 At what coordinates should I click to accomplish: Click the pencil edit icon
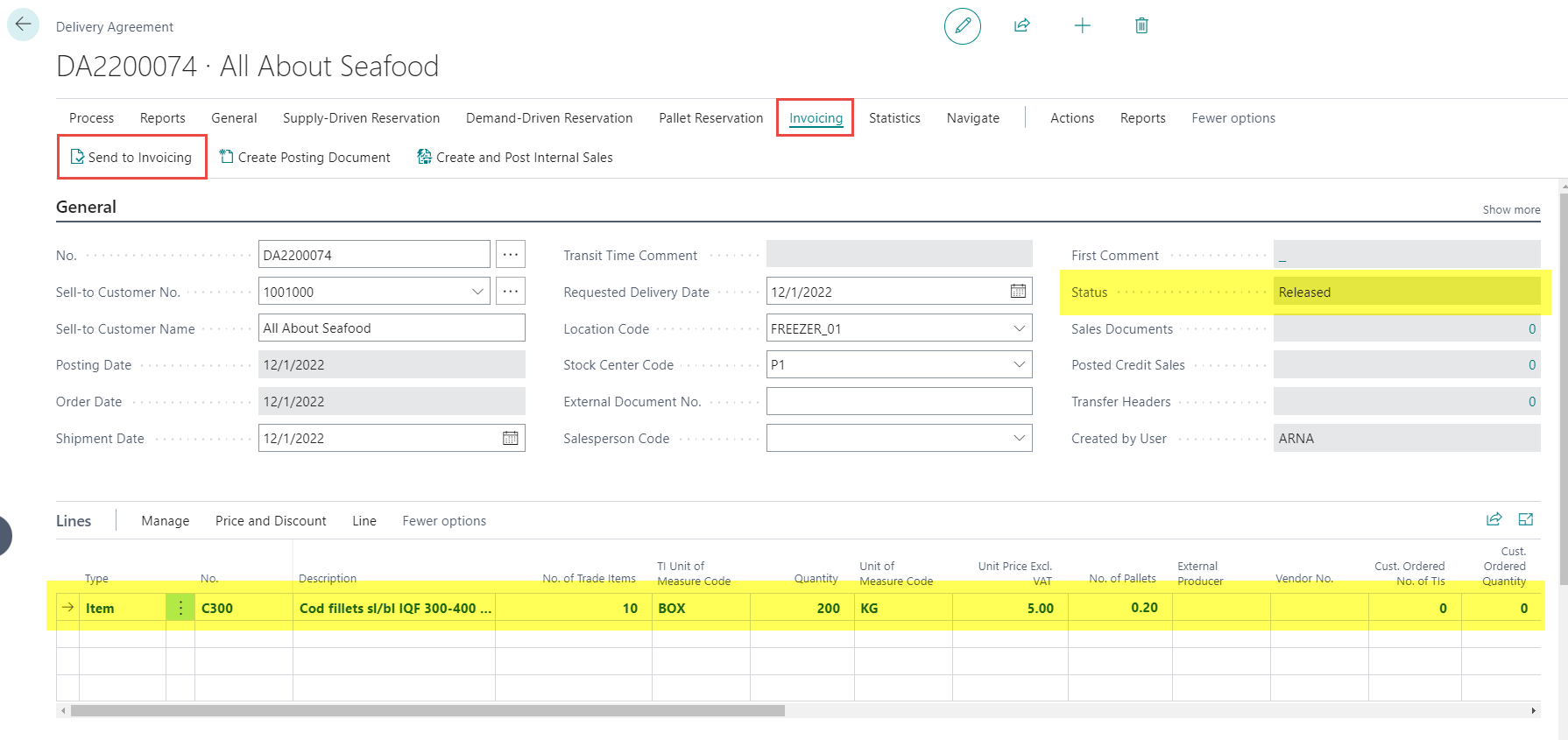pyautogui.click(x=962, y=26)
